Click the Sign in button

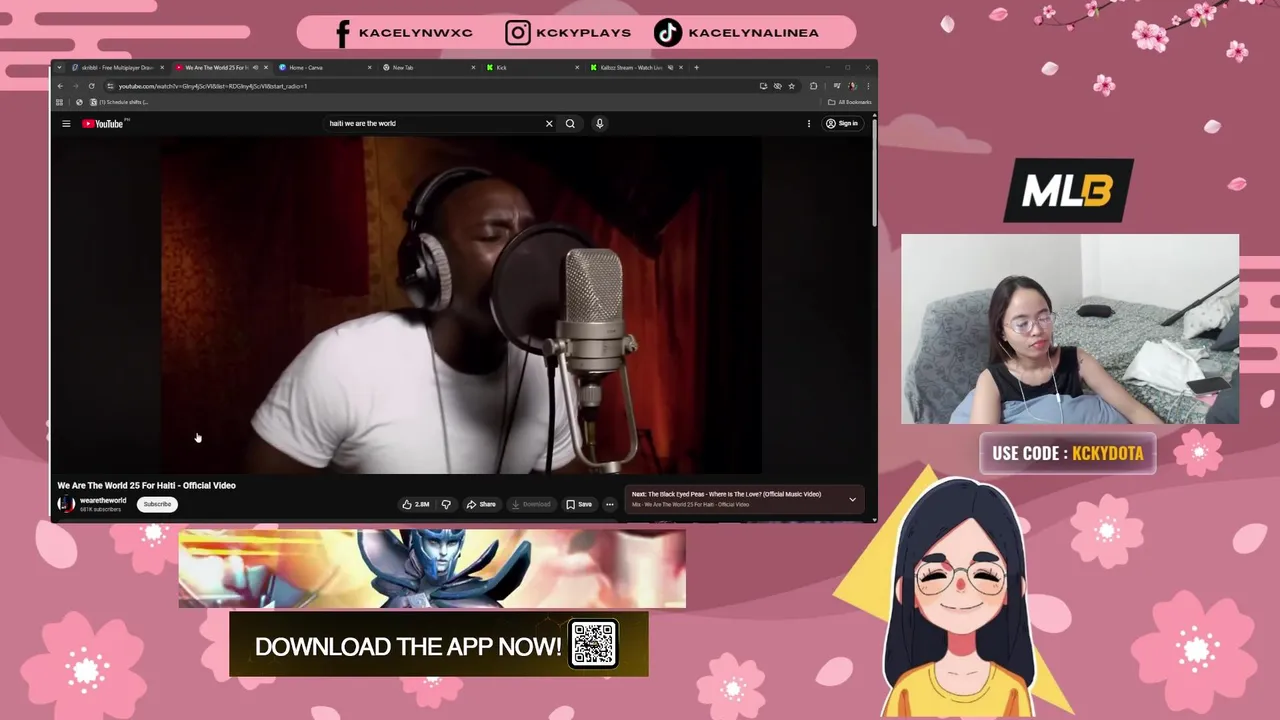[842, 124]
